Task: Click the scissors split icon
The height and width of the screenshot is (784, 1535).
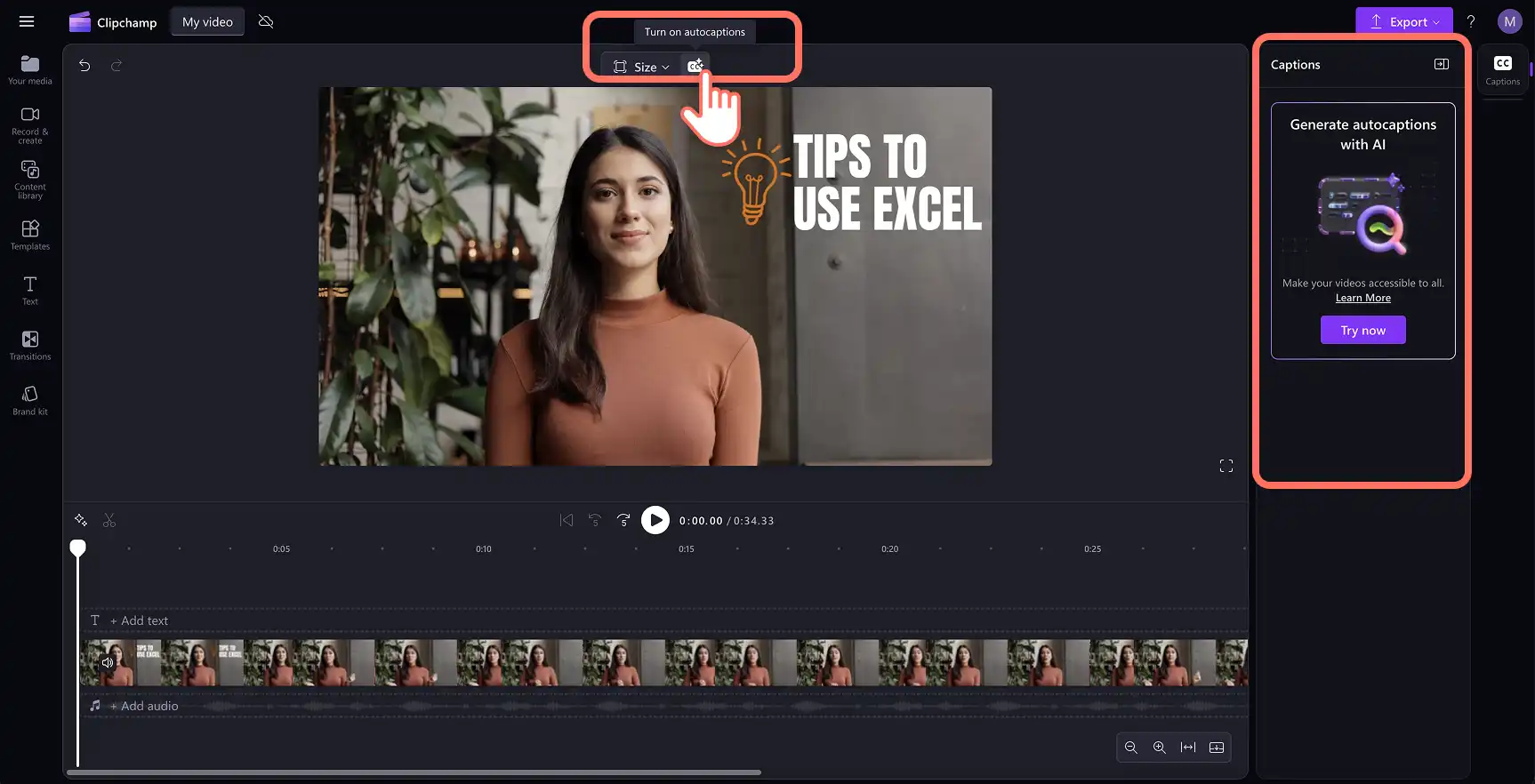Action: point(109,521)
